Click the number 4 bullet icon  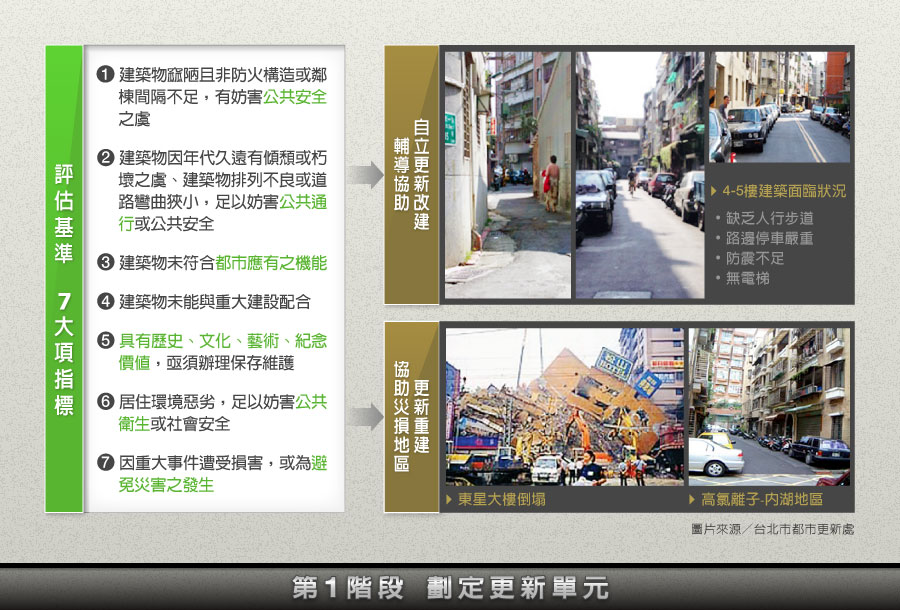(x=105, y=302)
